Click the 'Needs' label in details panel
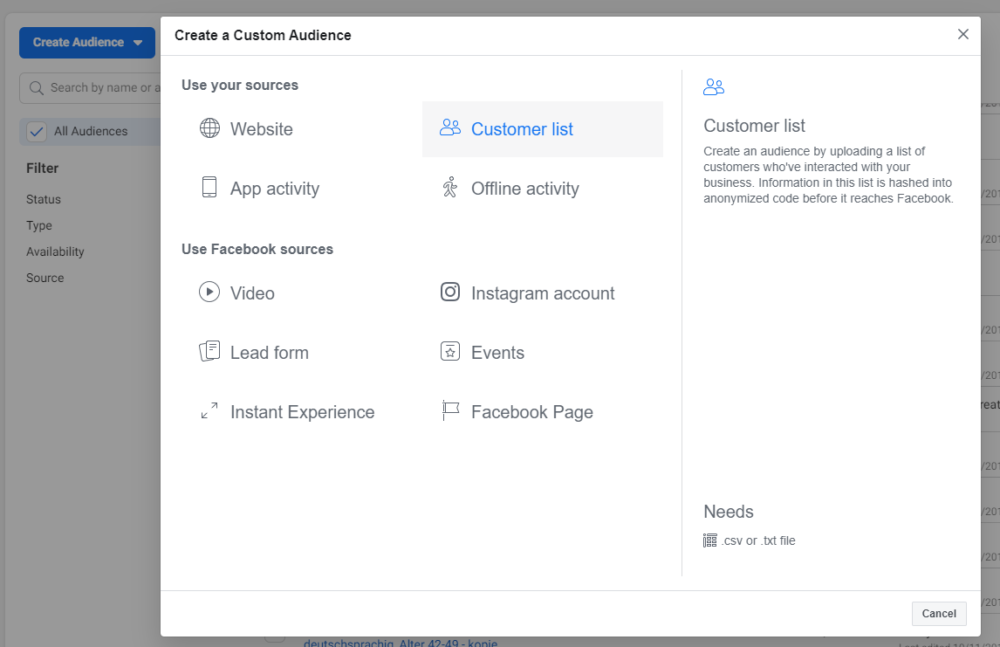 tap(728, 512)
